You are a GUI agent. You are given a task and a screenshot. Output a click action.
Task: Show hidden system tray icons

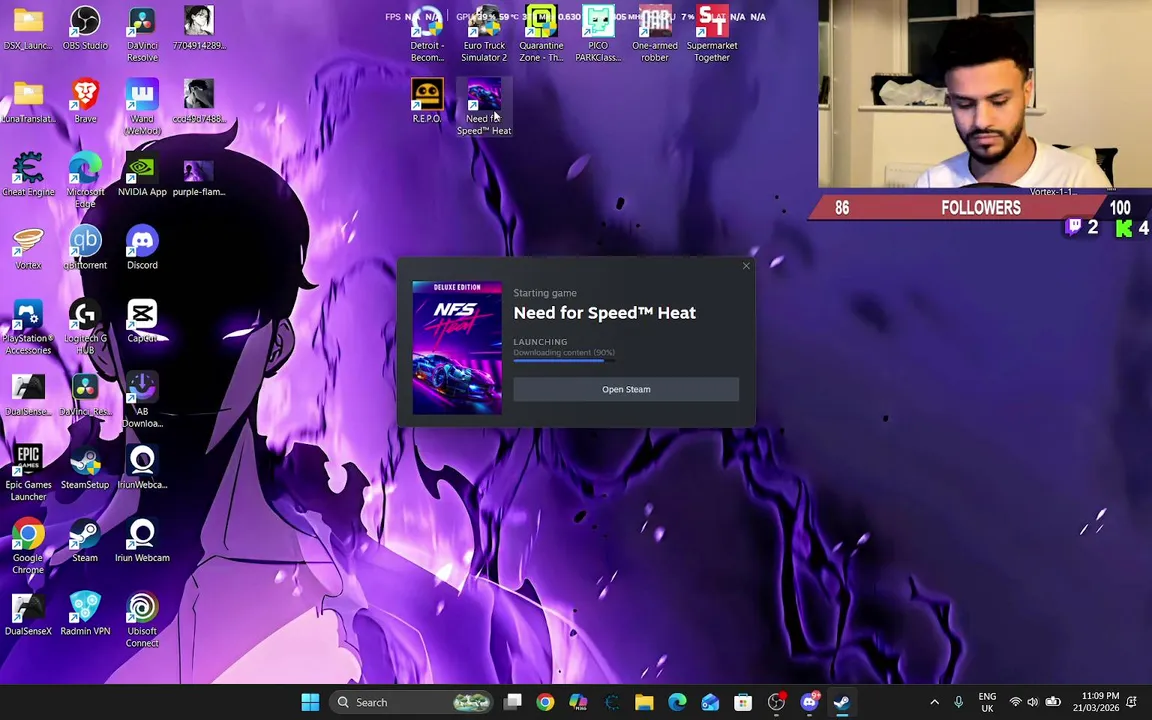click(x=935, y=702)
